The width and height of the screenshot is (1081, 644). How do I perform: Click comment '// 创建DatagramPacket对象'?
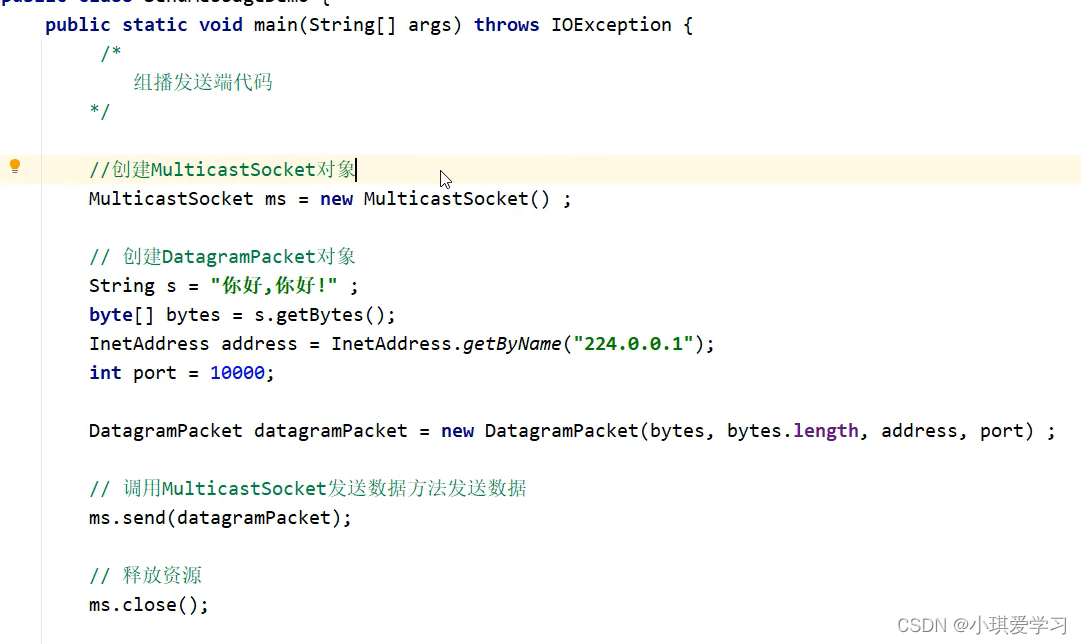[x=222, y=256]
